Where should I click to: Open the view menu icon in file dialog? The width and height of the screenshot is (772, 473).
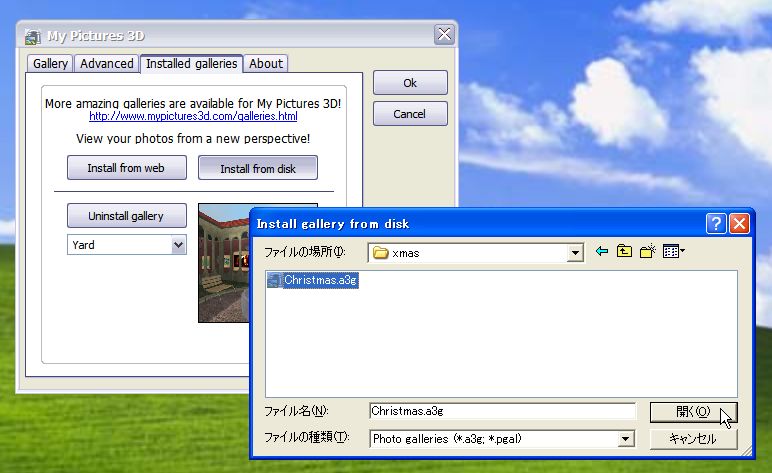coord(674,252)
